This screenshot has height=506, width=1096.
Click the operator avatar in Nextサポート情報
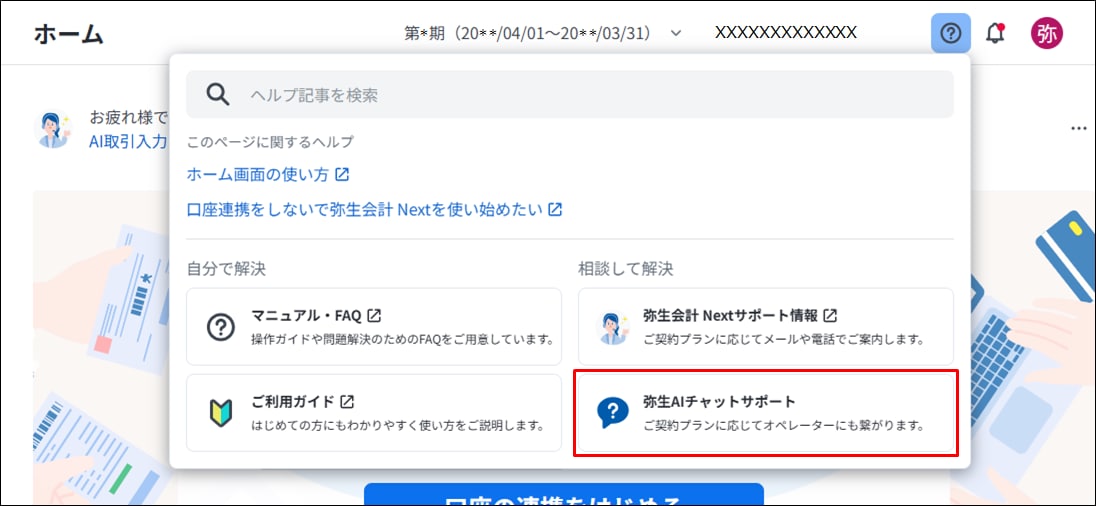(612, 326)
